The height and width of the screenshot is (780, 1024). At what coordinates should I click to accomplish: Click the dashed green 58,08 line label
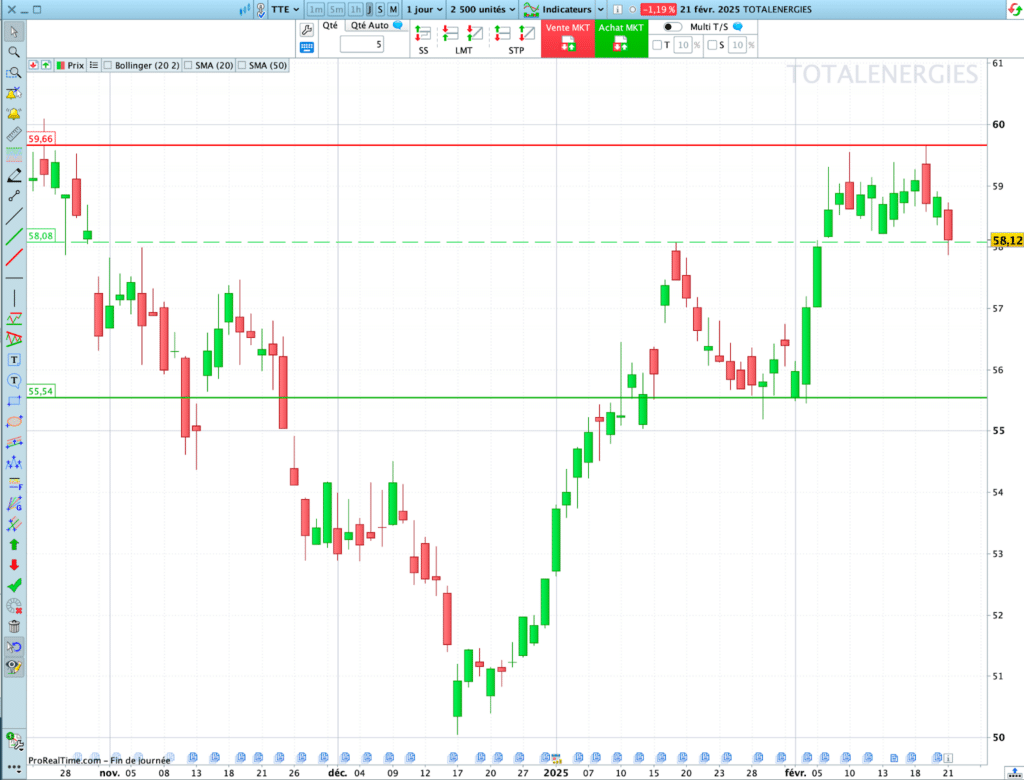tap(40, 235)
